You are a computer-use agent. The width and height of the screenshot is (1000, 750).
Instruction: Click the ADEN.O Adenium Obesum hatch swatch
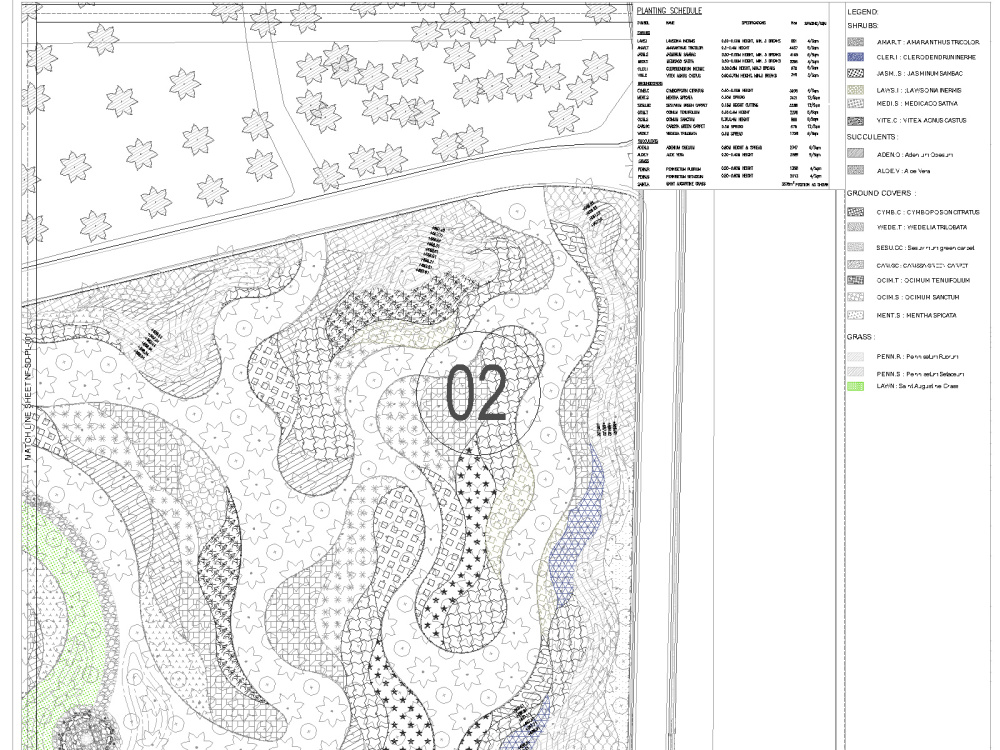pyautogui.click(x=855, y=154)
